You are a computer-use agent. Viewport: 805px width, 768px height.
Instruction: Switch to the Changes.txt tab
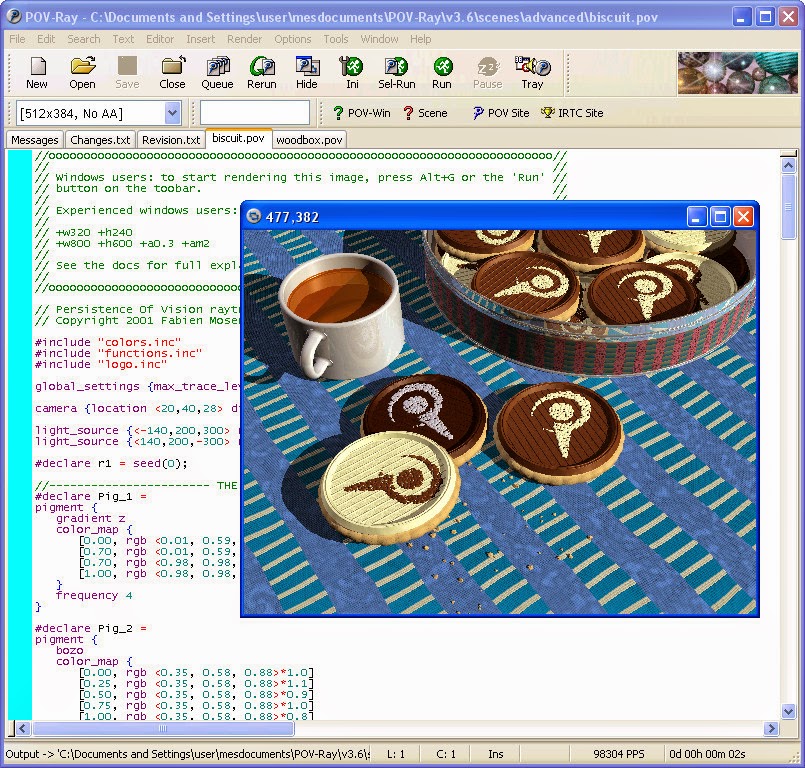click(100, 140)
